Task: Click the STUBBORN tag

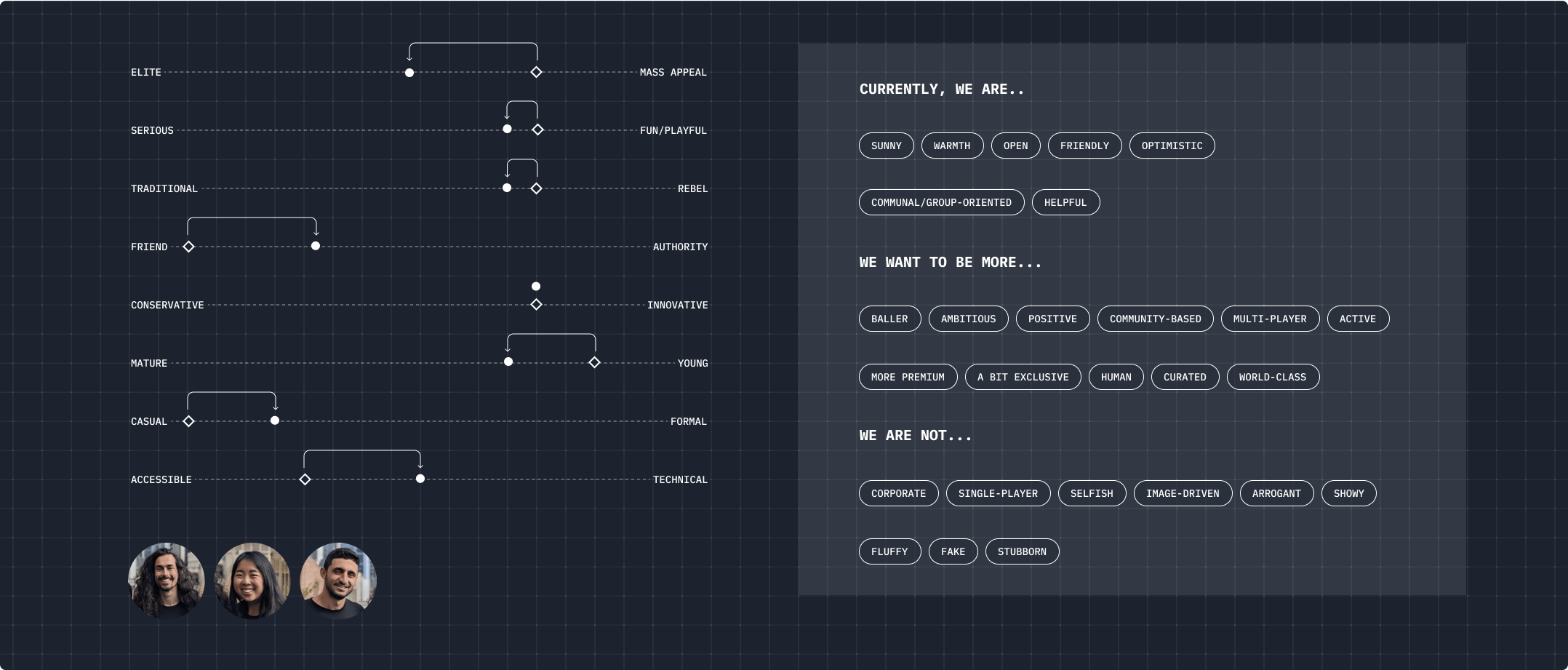Action: 1022,551
